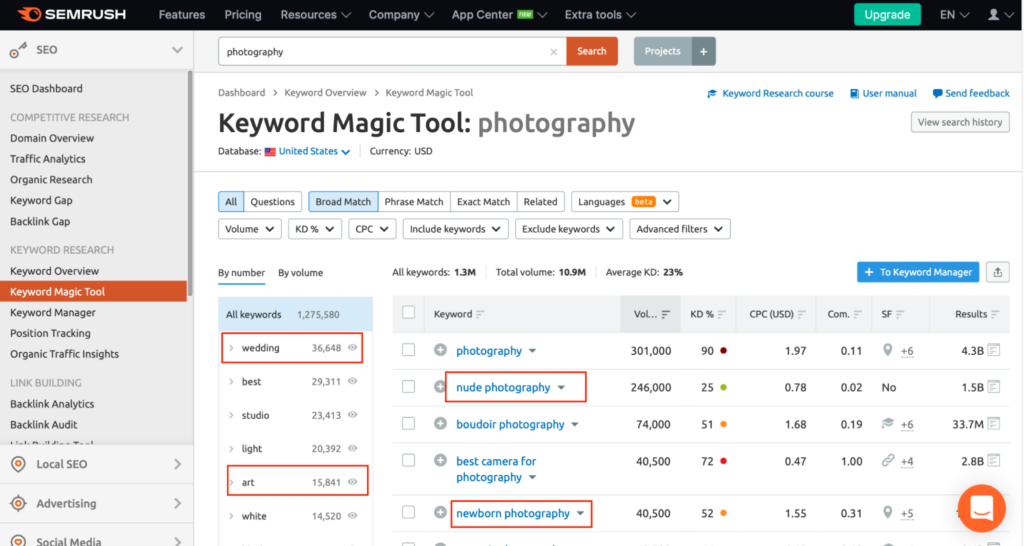Add newborn photography keyword with plus icon
The width and height of the screenshot is (1024, 546).
[x=440, y=513]
